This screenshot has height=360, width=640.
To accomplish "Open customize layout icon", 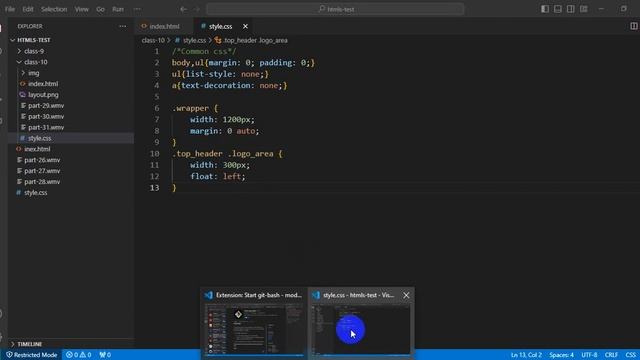I will tap(584, 9).
